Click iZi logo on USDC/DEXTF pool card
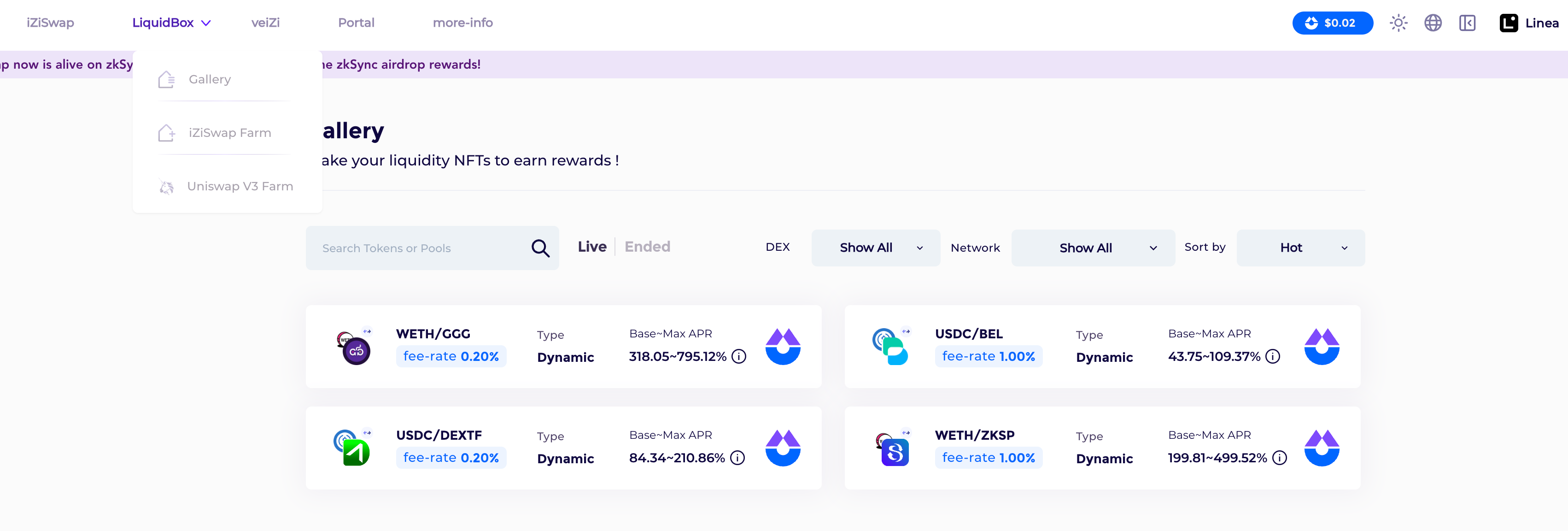The width and height of the screenshot is (1568, 531). coord(783,448)
